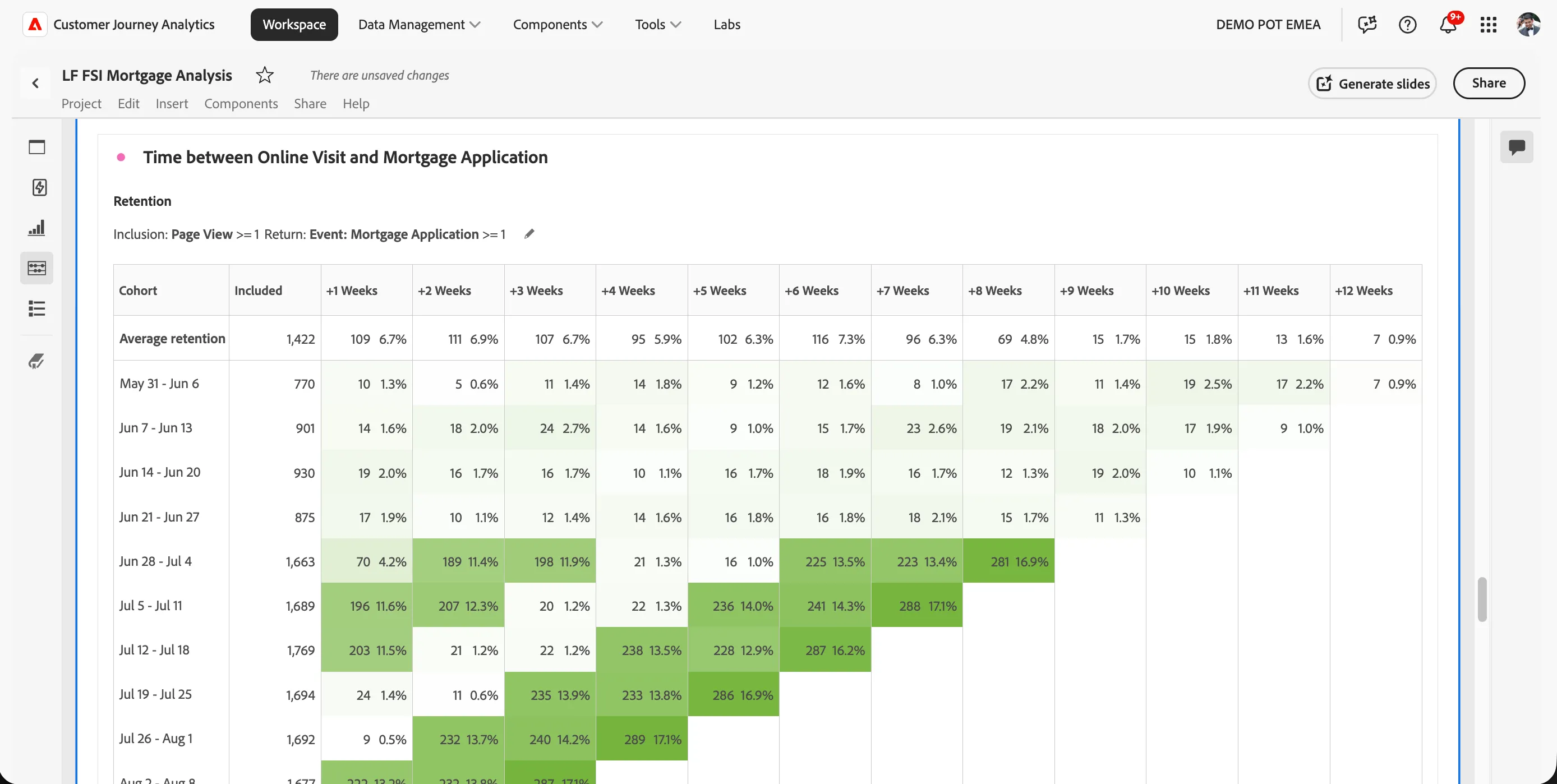Image resolution: width=1557 pixels, height=784 pixels.
Task: Open the Visualizations bar chart icon
Action: 37,227
